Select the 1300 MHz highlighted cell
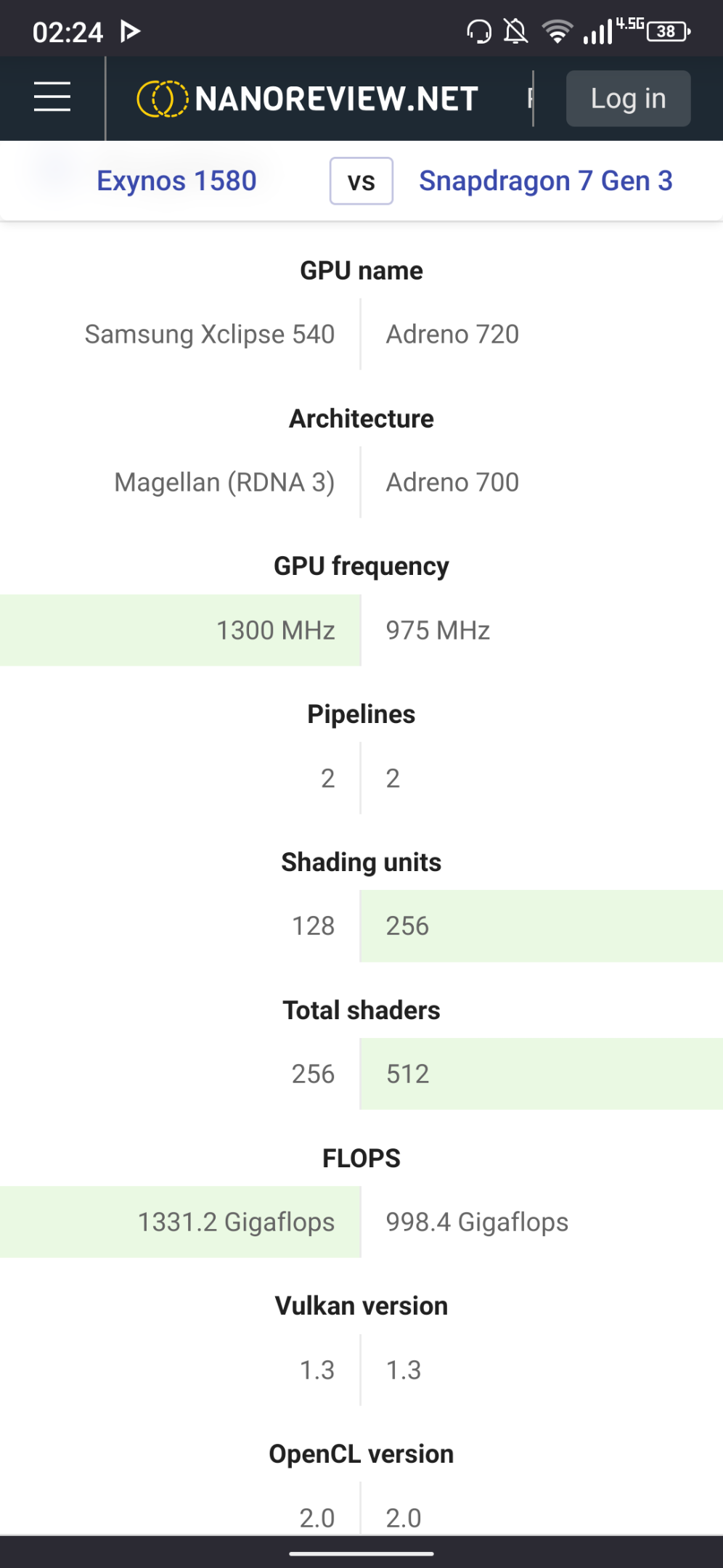Screen dimensions: 723x1568 (x=180, y=630)
